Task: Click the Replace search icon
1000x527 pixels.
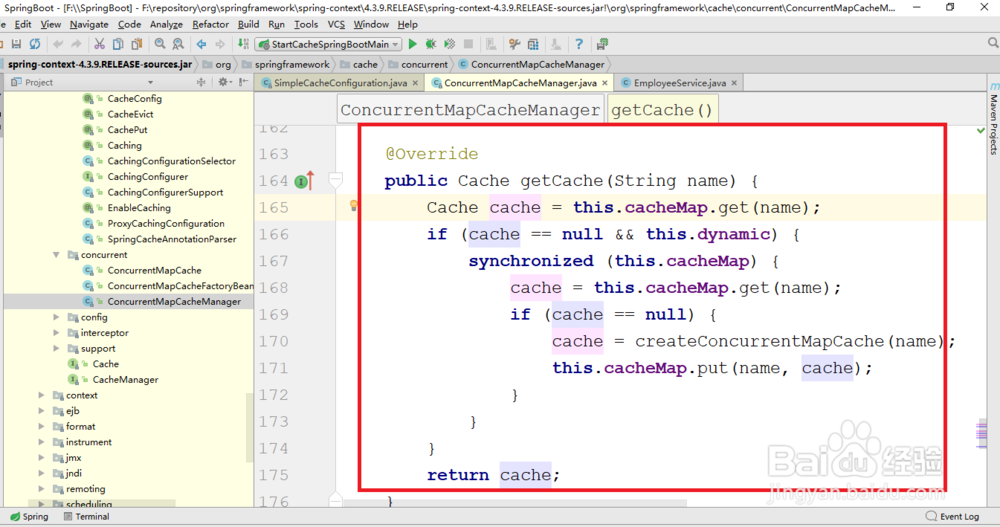Action: (178, 44)
